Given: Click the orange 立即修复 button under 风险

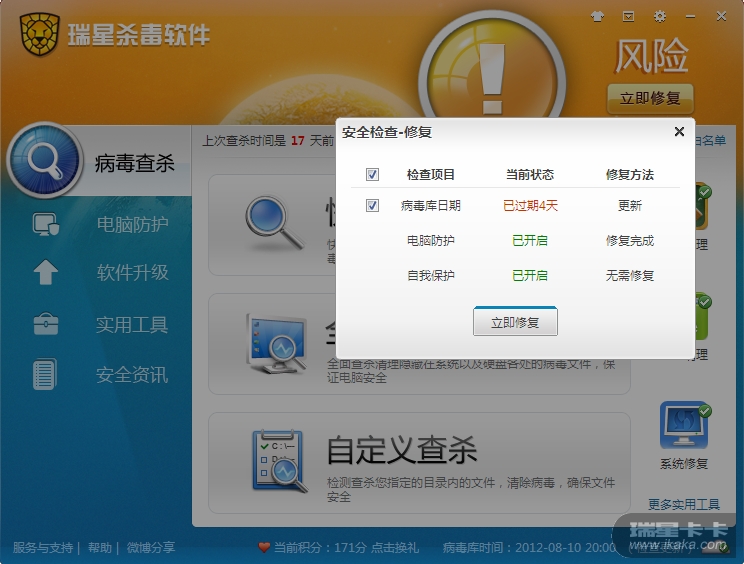Looking at the screenshot, I should tap(650, 99).
